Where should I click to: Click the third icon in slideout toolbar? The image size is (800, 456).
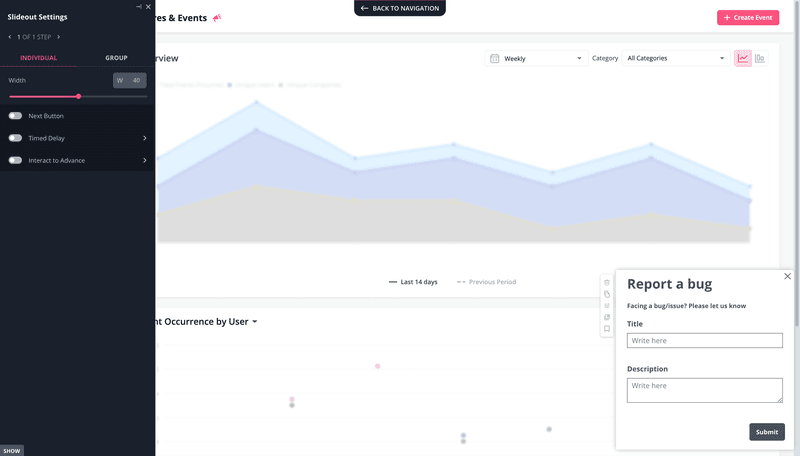(x=607, y=306)
